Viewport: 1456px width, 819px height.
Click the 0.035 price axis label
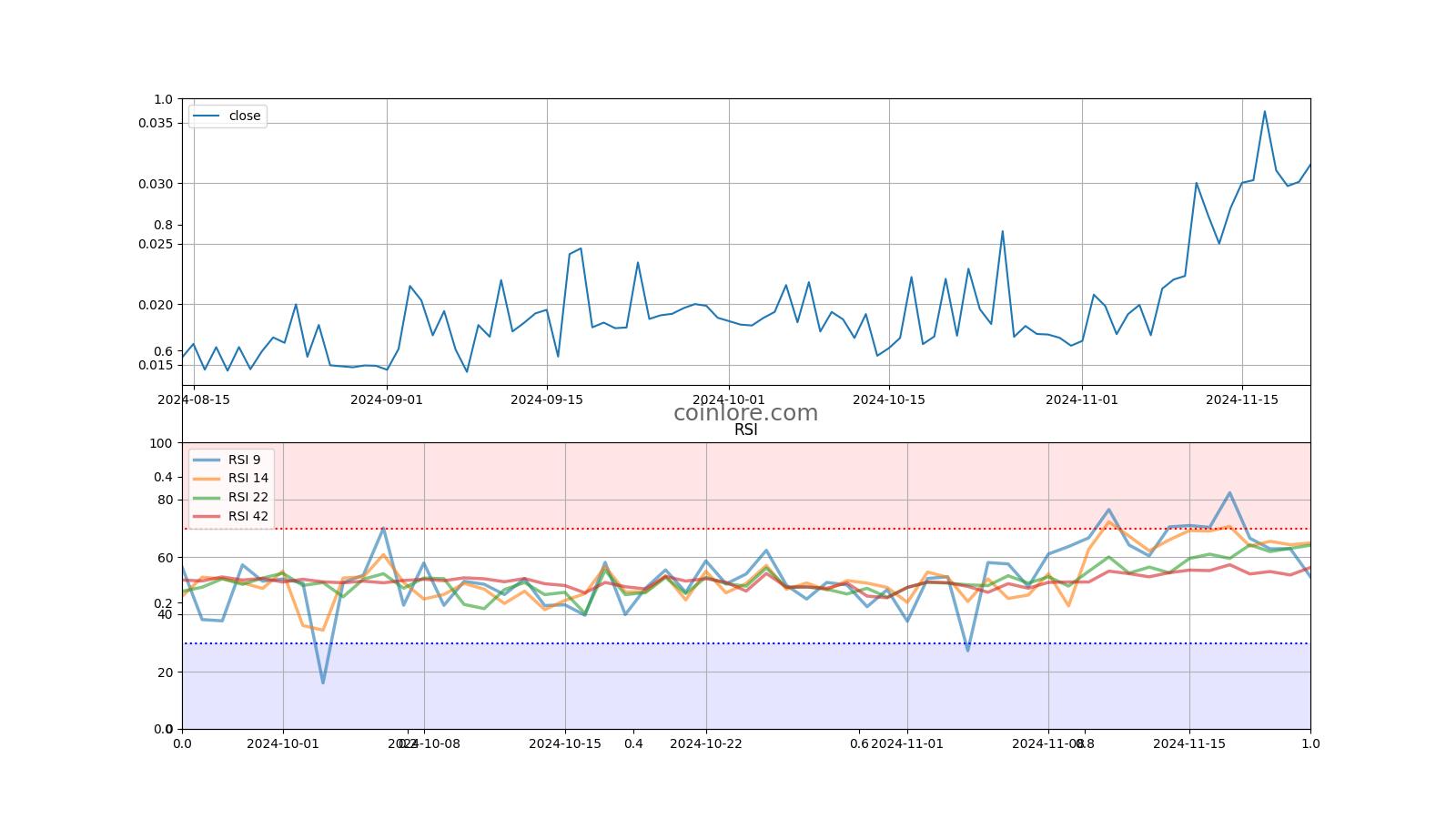click(156, 123)
